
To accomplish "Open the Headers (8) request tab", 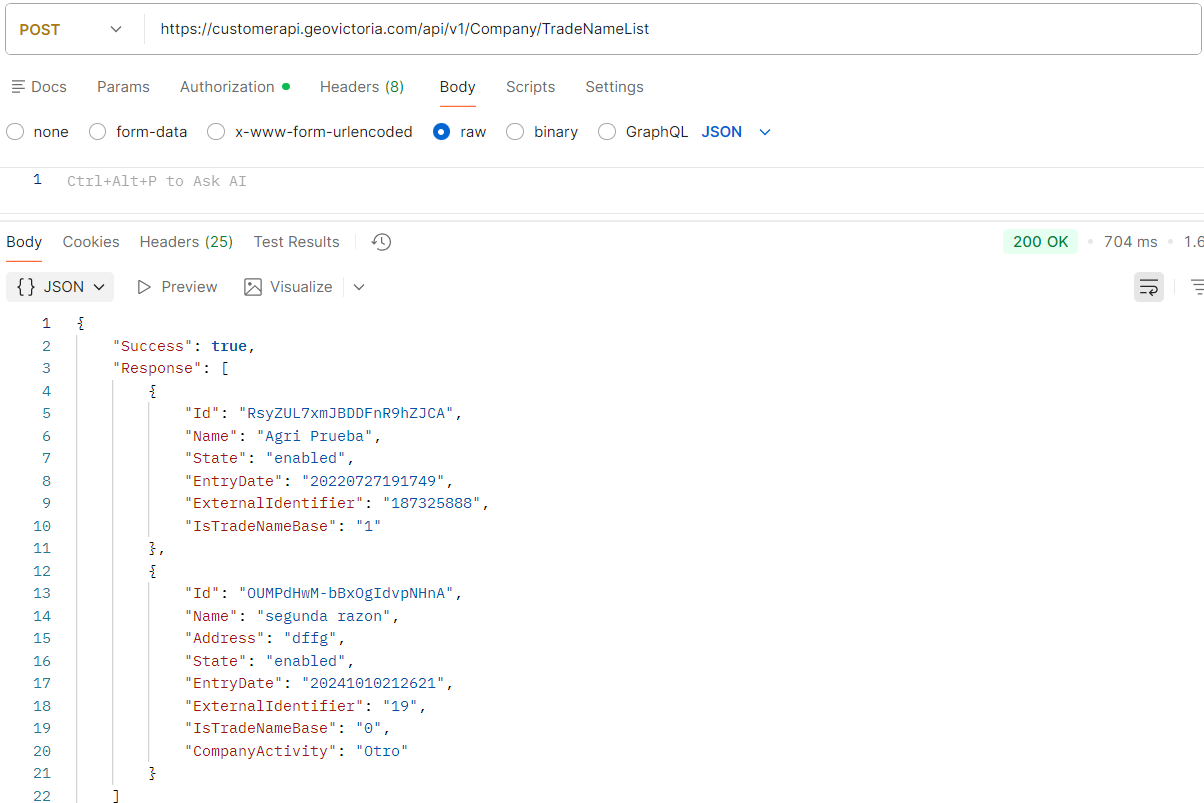I will pos(361,87).
